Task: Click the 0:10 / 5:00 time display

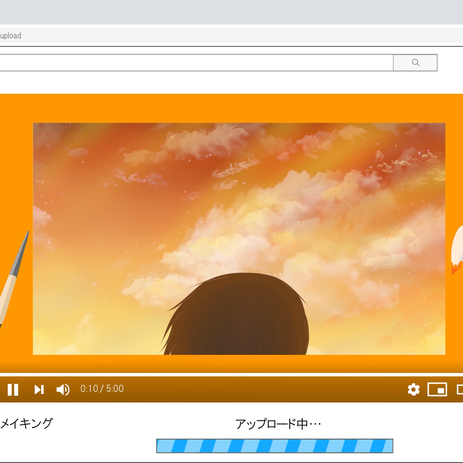Action: (102, 389)
